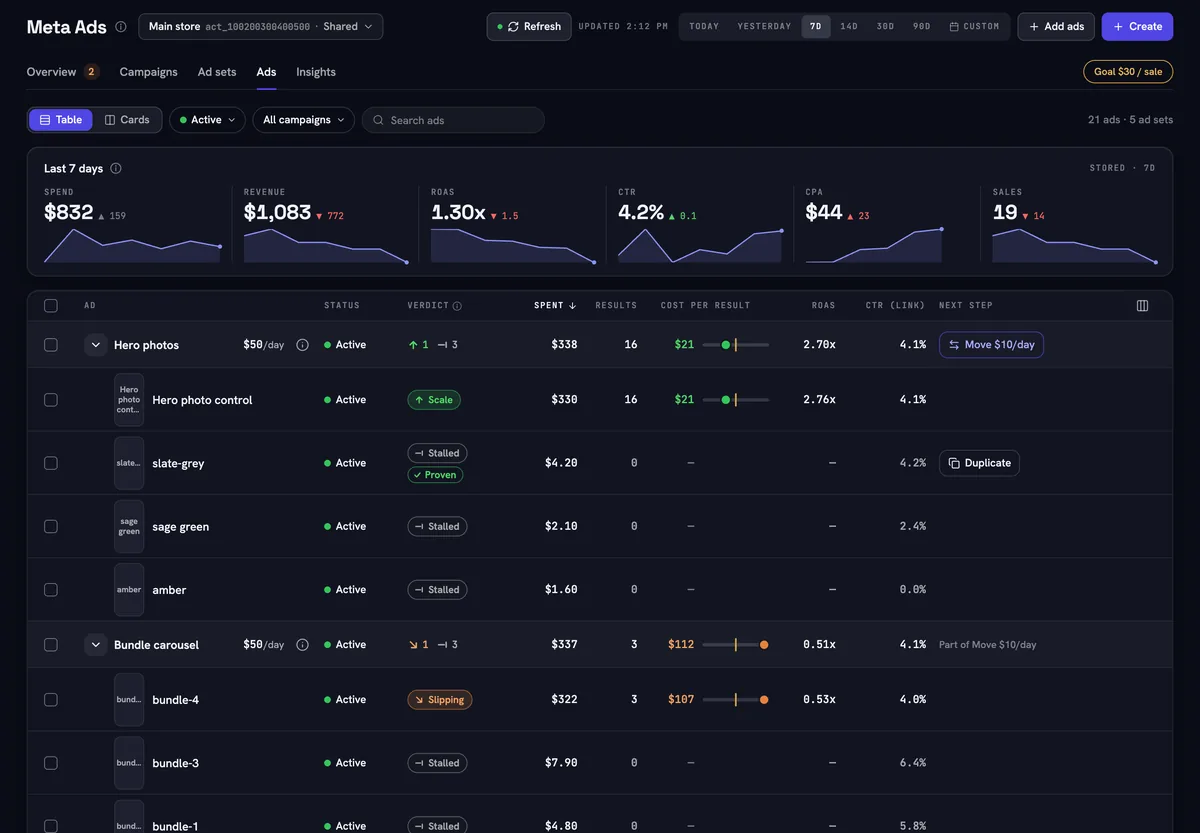Select the 14D date range
The width and height of the screenshot is (1200, 833).
coord(849,27)
